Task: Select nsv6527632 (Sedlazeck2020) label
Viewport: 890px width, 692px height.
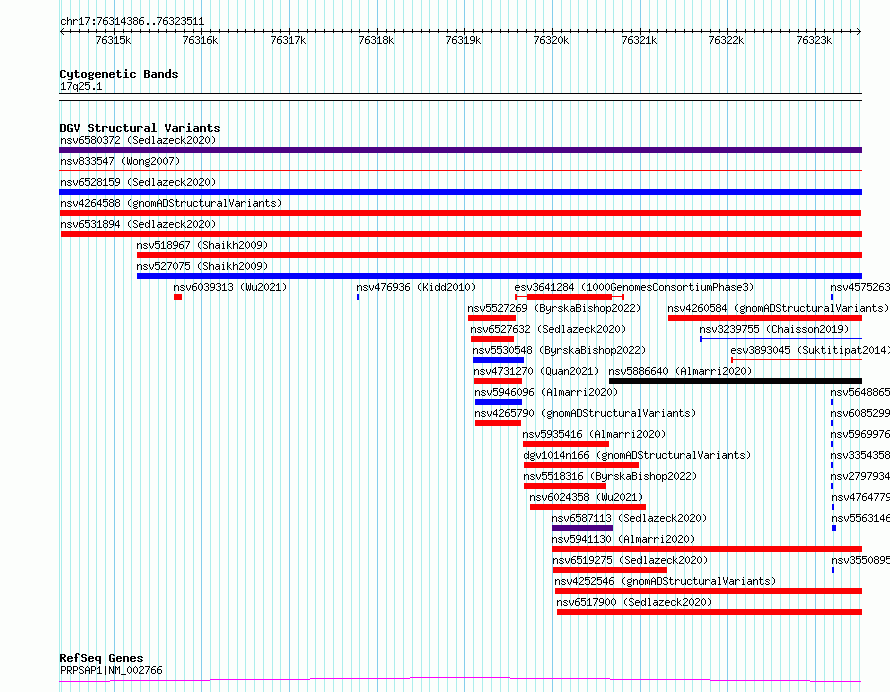Action: point(548,329)
